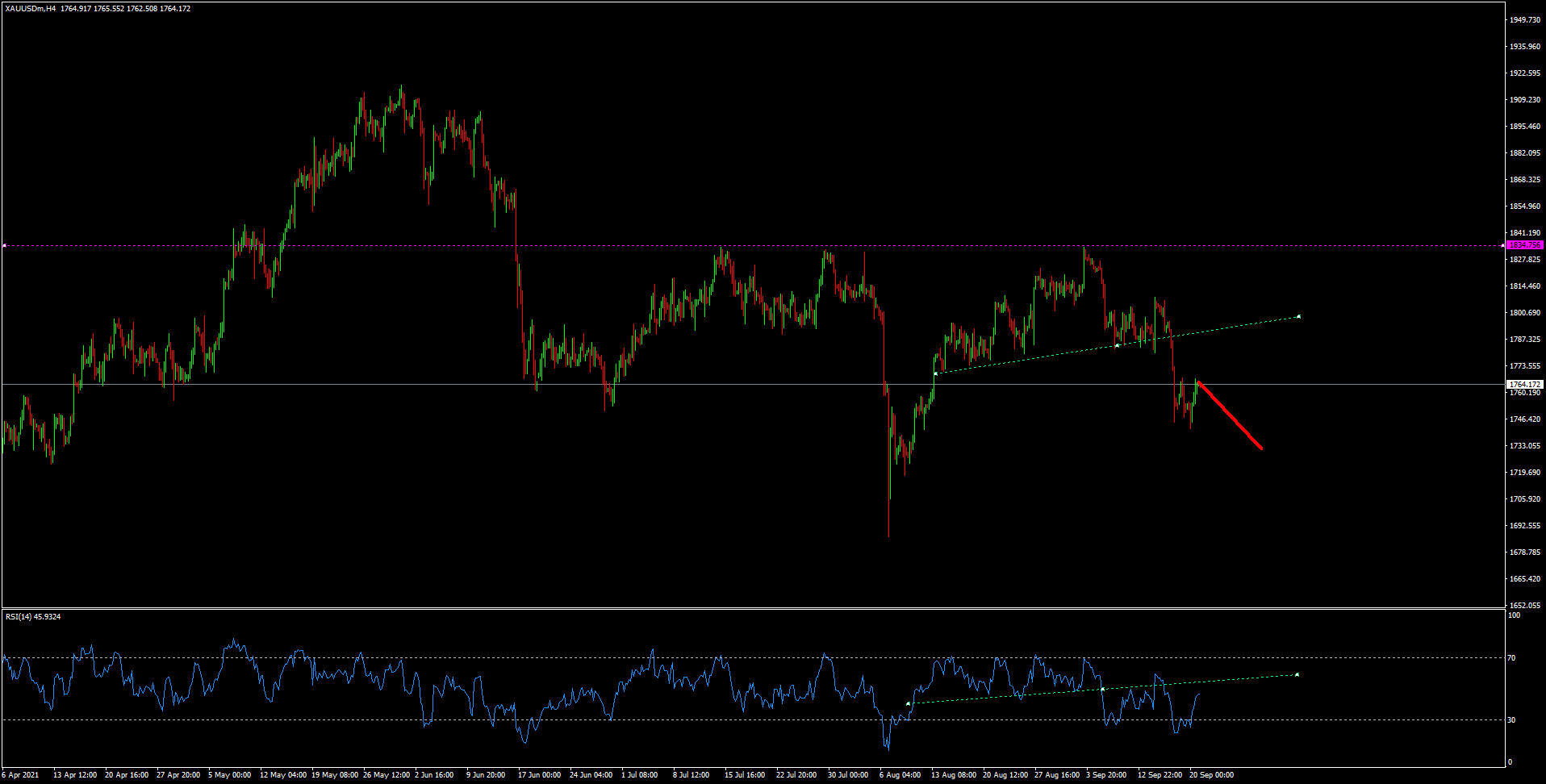Click the RSI(14) 45.9324 indicator label

tap(33, 617)
